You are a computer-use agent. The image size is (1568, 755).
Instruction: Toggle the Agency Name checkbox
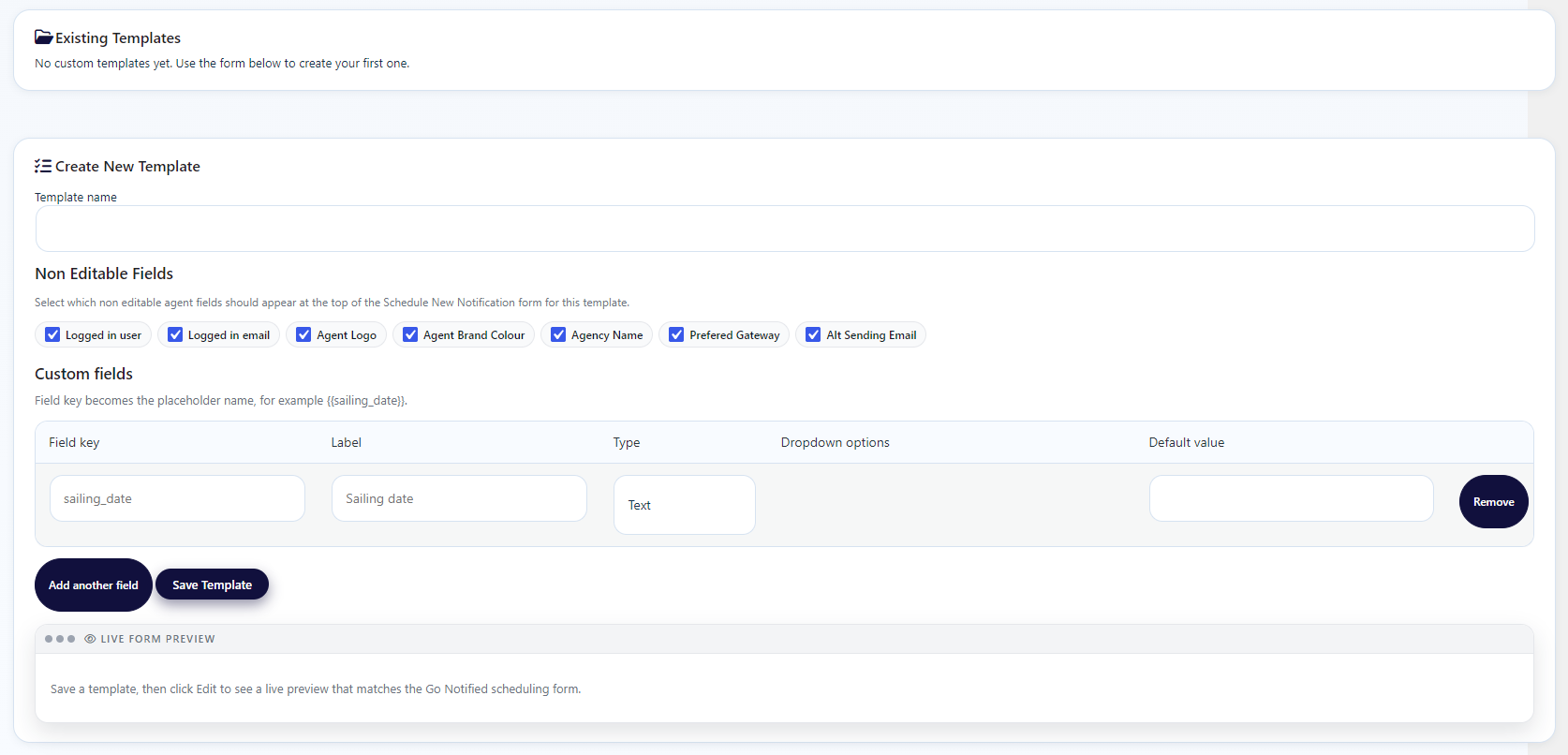pos(558,334)
